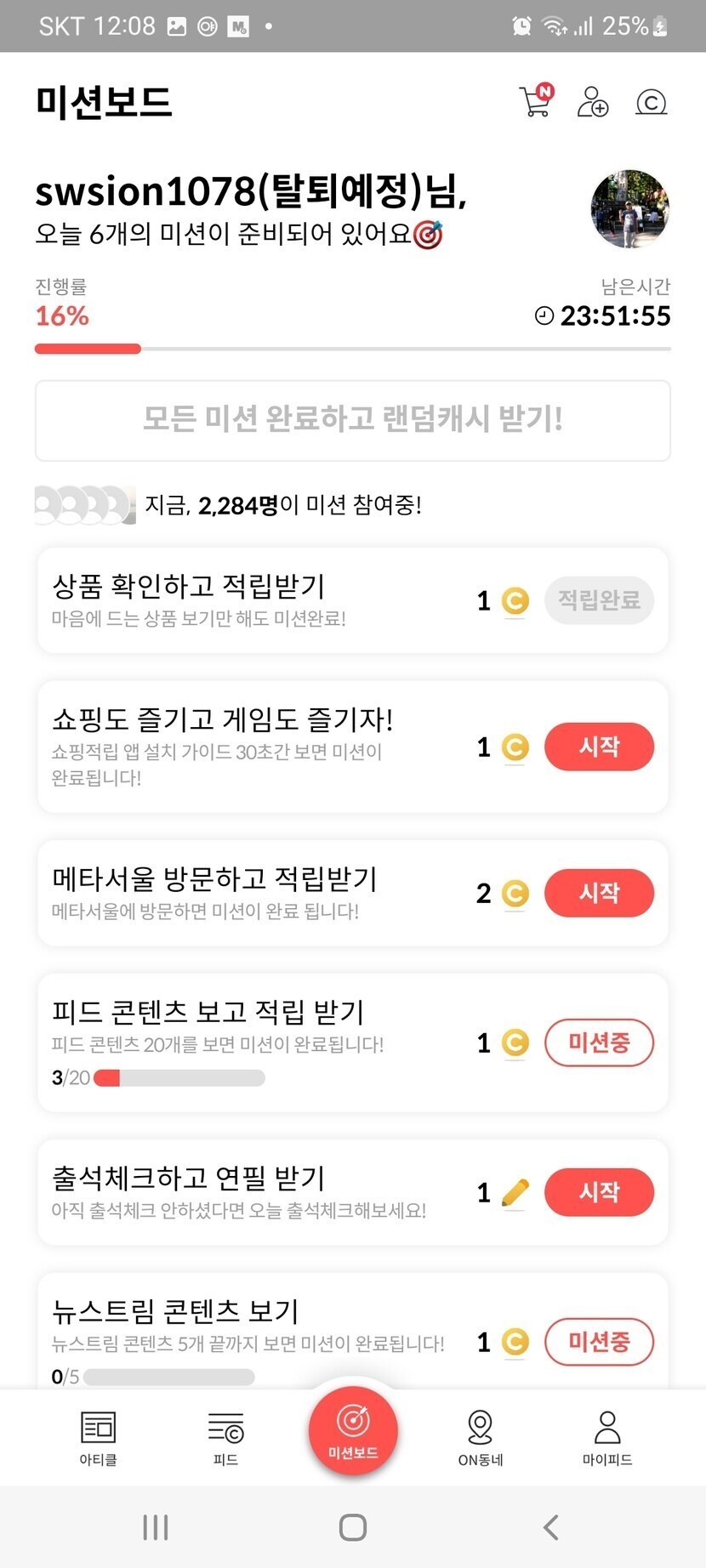Tap 미션중 for 뉴스트림 콘텐츠 mission
706x1568 pixels.
(x=599, y=1342)
